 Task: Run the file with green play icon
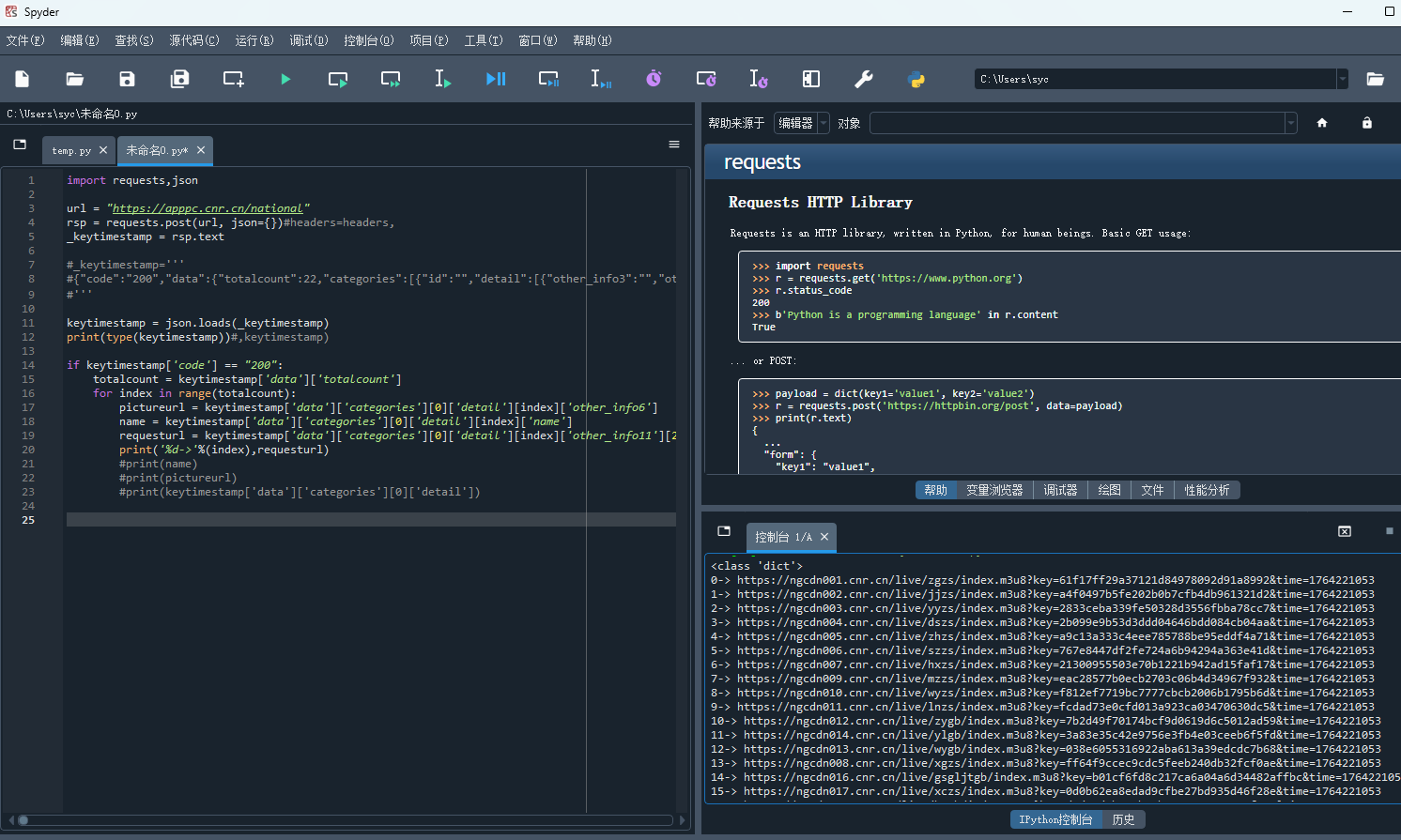[x=285, y=79]
